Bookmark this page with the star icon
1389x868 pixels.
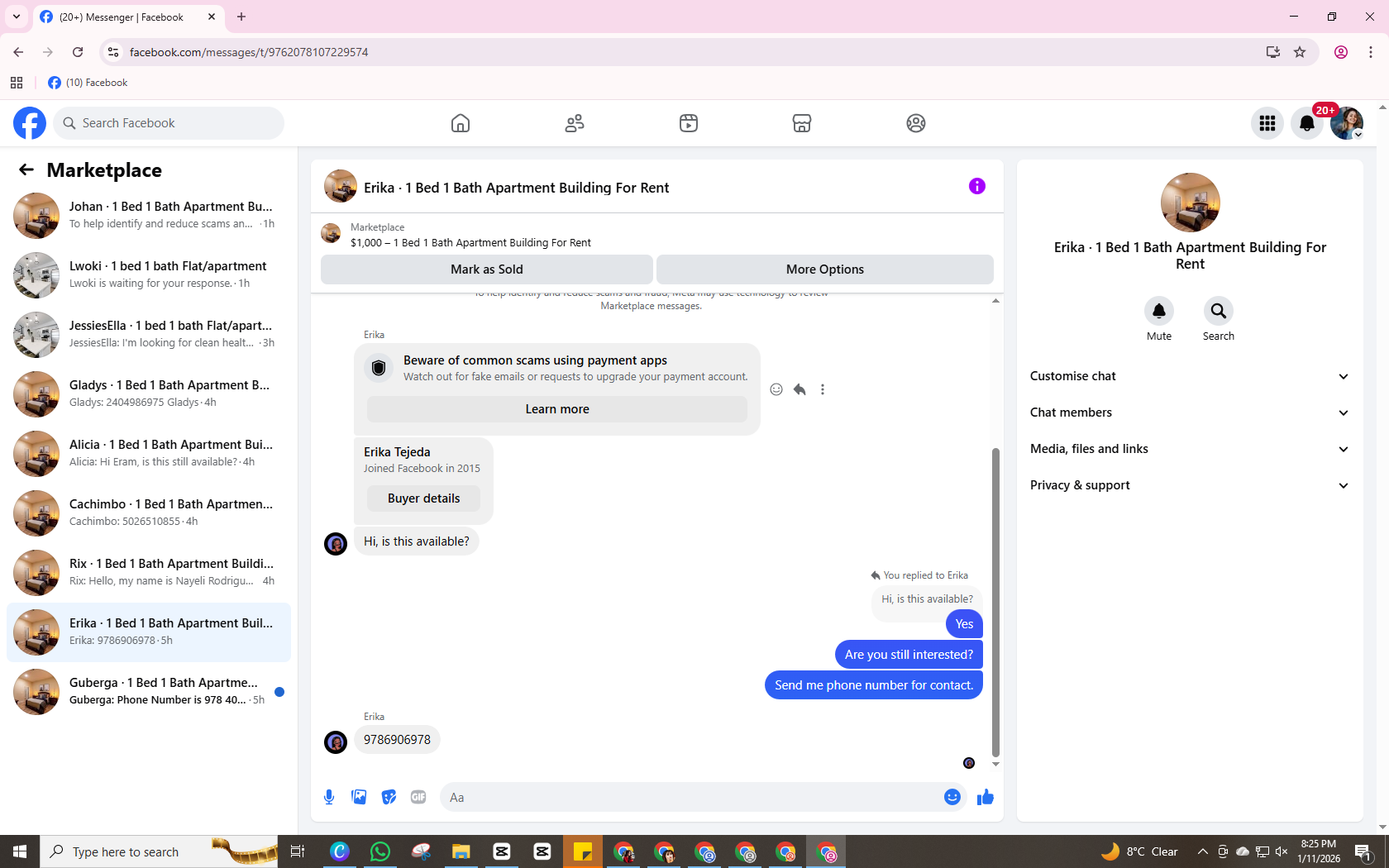coord(1300,52)
